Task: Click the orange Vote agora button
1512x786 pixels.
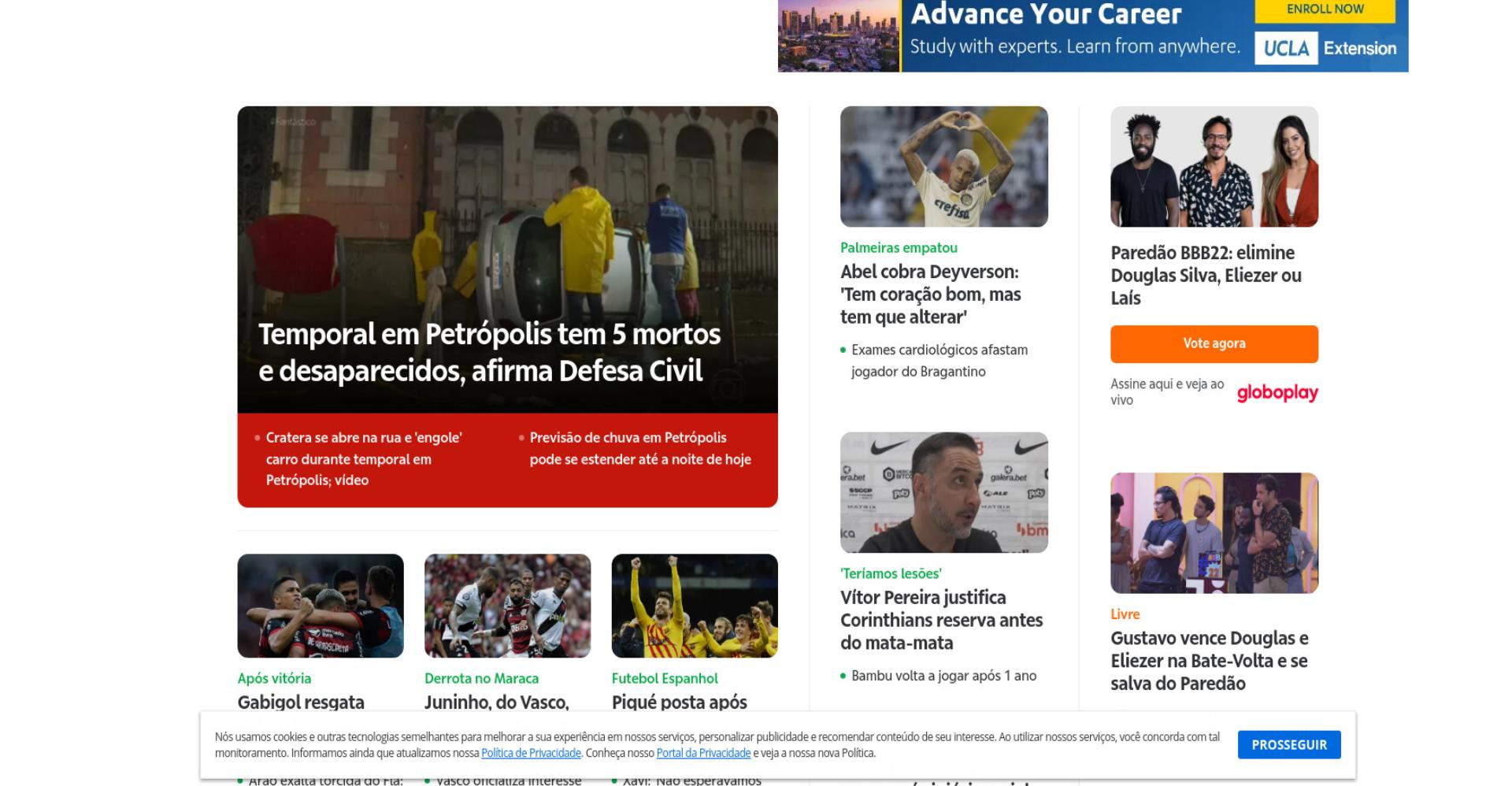Action: coord(1214,343)
